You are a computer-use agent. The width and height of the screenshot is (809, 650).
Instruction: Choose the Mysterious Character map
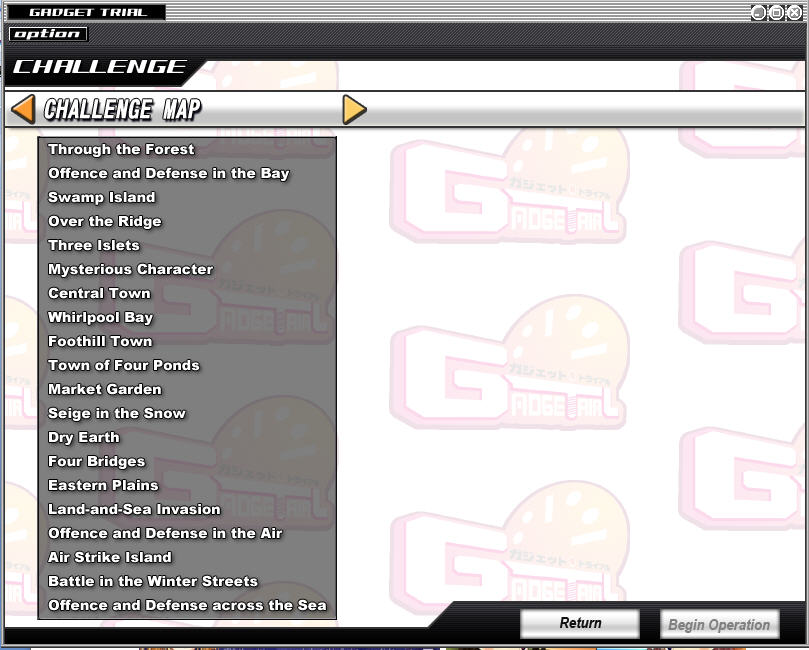tap(131, 269)
